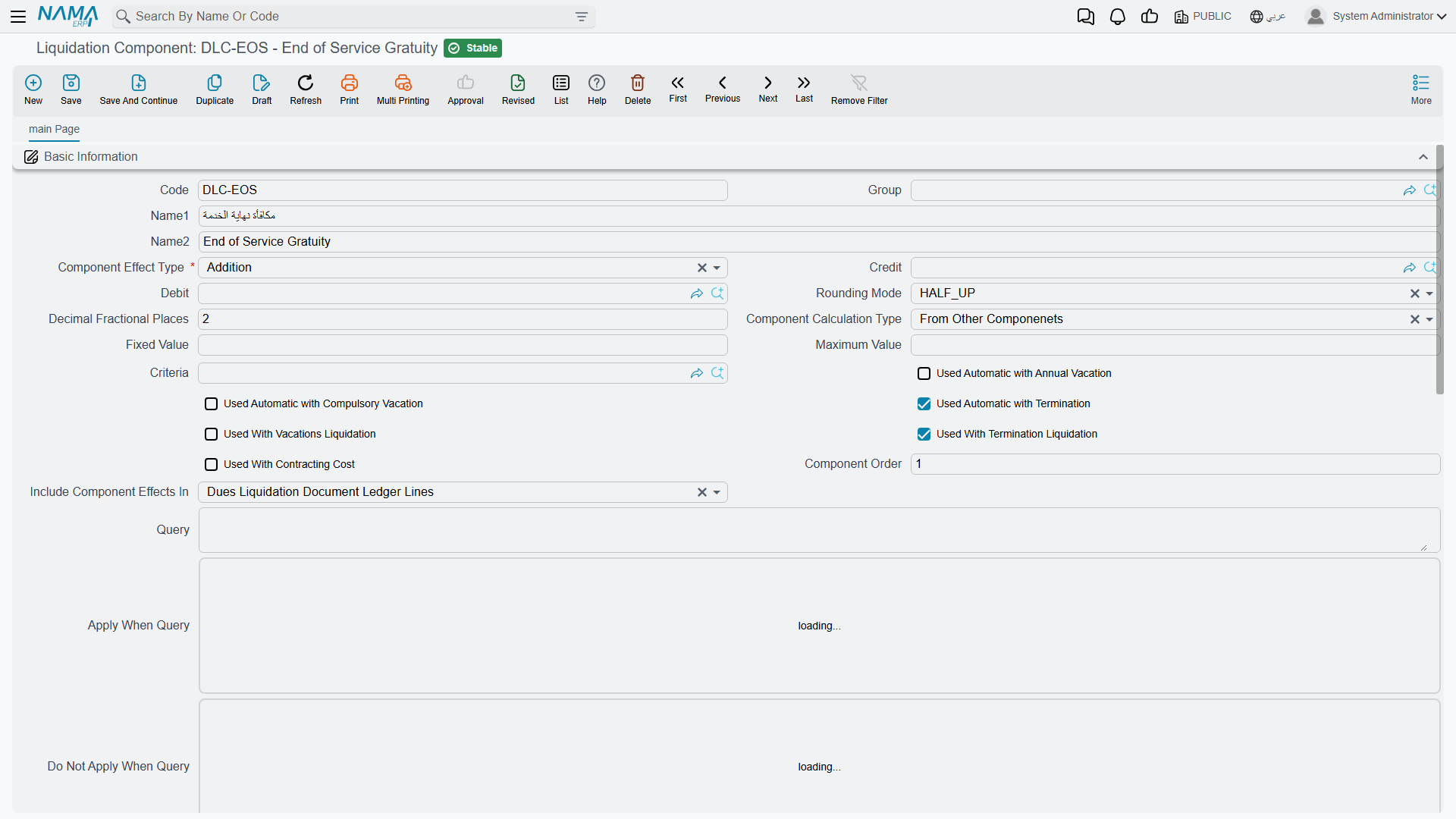This screenshot has height=819, width=1456.
Task: Open the System Administrator user menu
Action: 1376,17
